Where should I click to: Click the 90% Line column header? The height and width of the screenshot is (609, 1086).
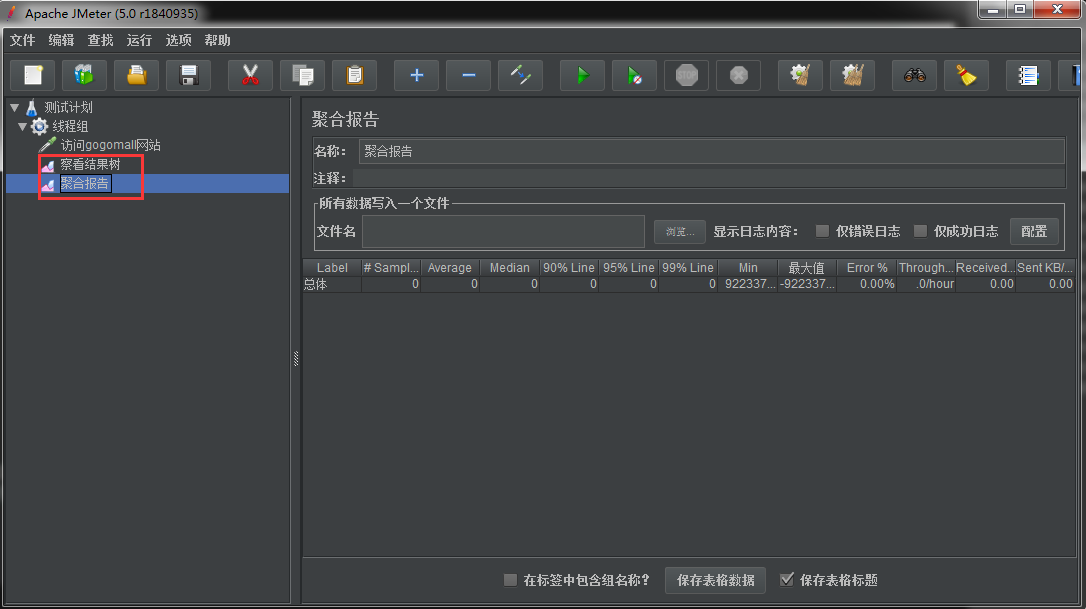569,267
